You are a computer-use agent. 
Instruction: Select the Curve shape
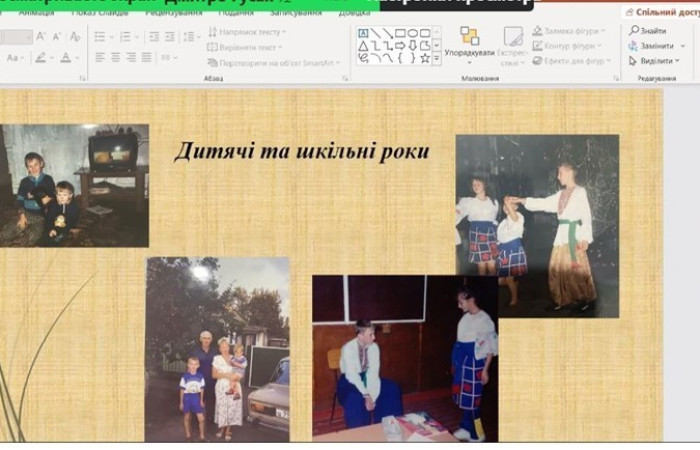click(x=388, y=58)
